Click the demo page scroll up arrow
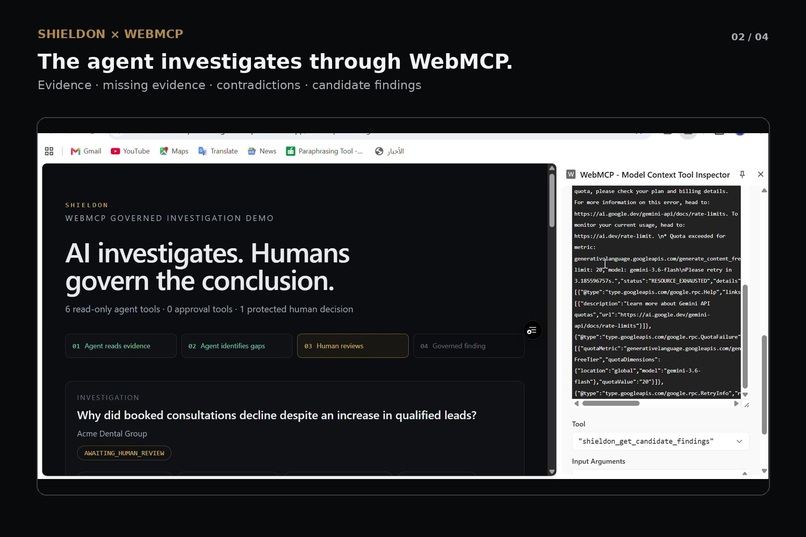Viewport: 806px width, 537px height. pos(552,168)
